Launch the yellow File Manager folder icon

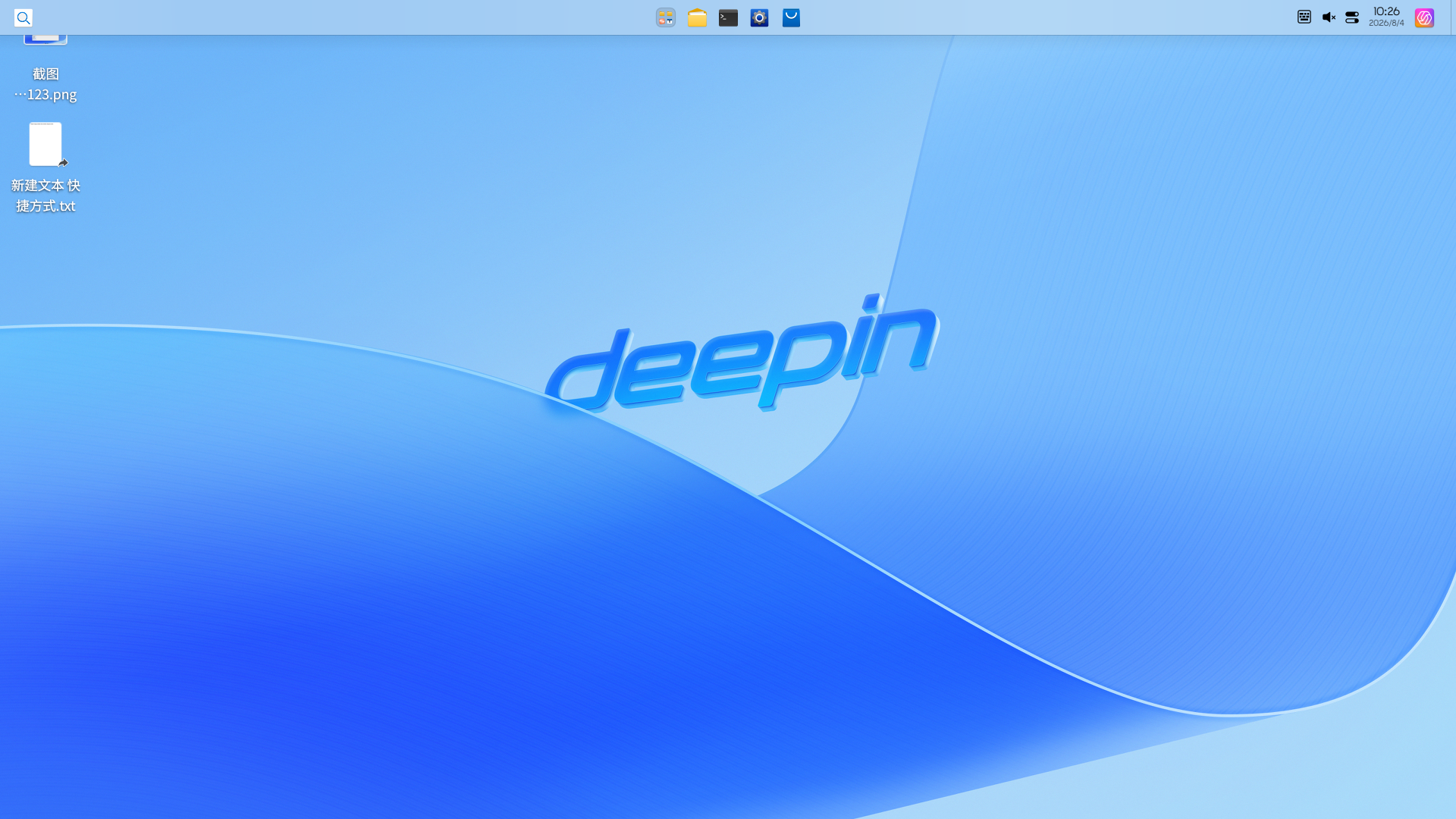pos(697,17)
